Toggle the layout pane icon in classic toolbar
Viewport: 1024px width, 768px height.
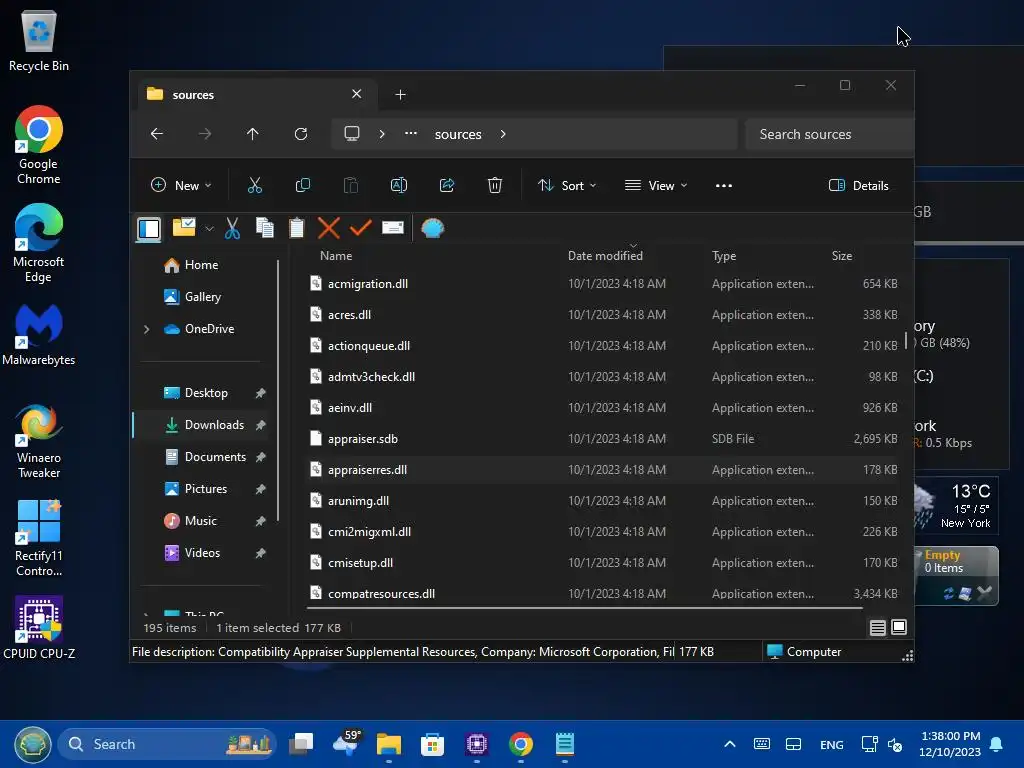click(x=149, y=228)
